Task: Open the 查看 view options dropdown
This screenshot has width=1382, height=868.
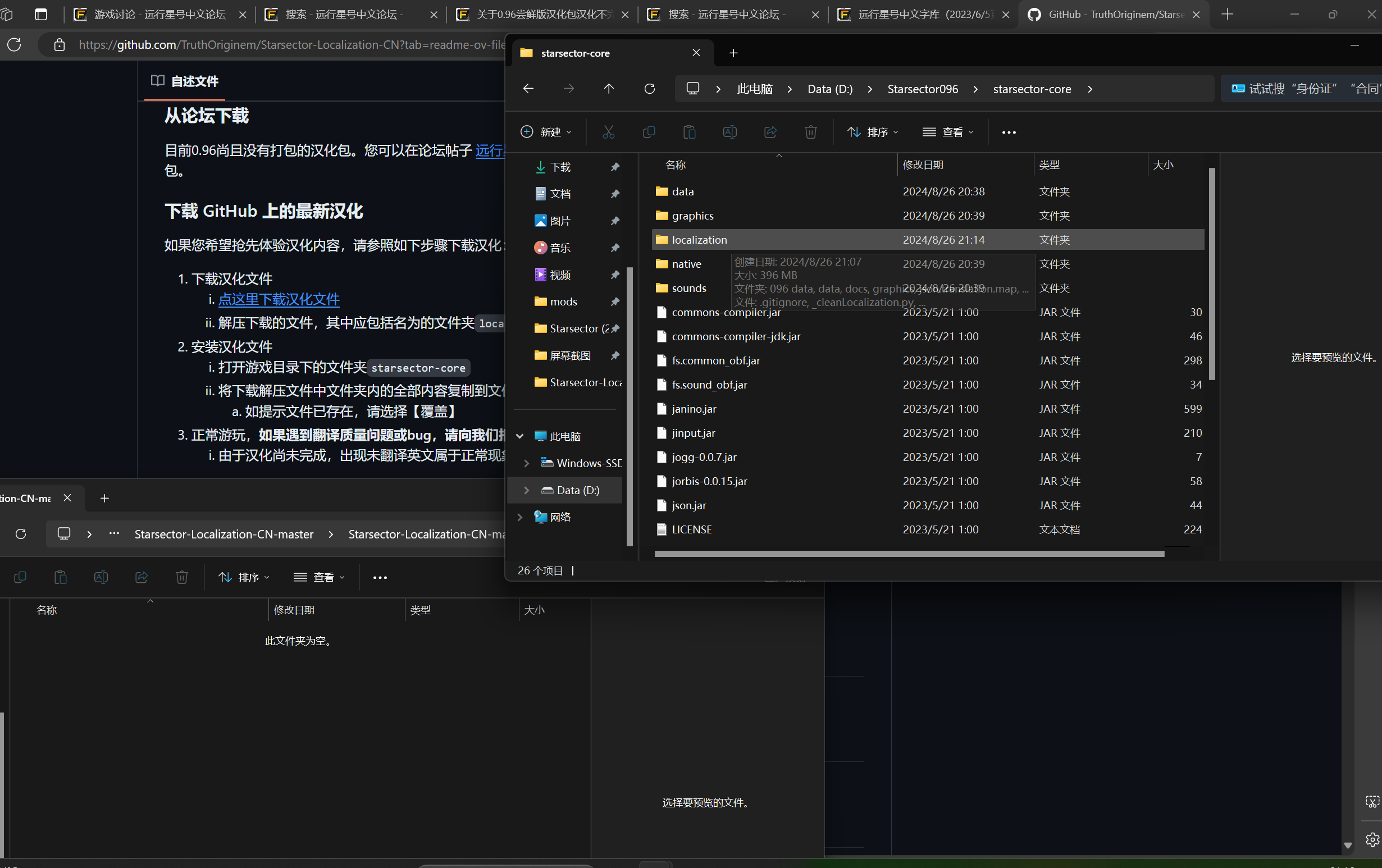Action: (947, 132)
